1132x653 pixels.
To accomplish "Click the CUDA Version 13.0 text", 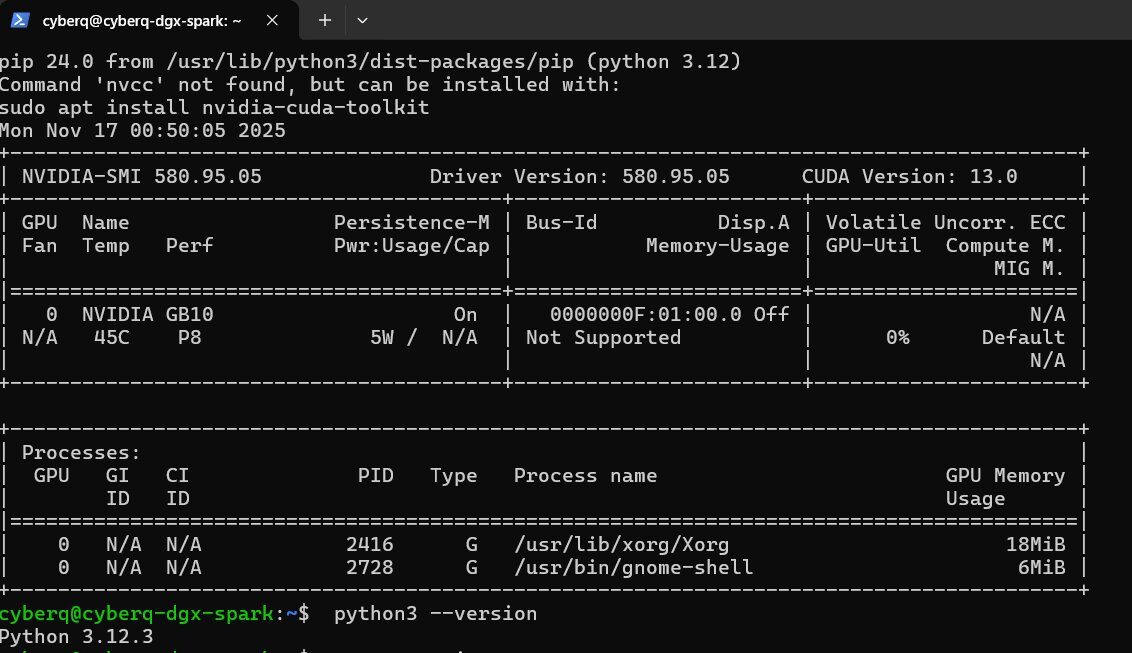I will (x=909, y=176).
